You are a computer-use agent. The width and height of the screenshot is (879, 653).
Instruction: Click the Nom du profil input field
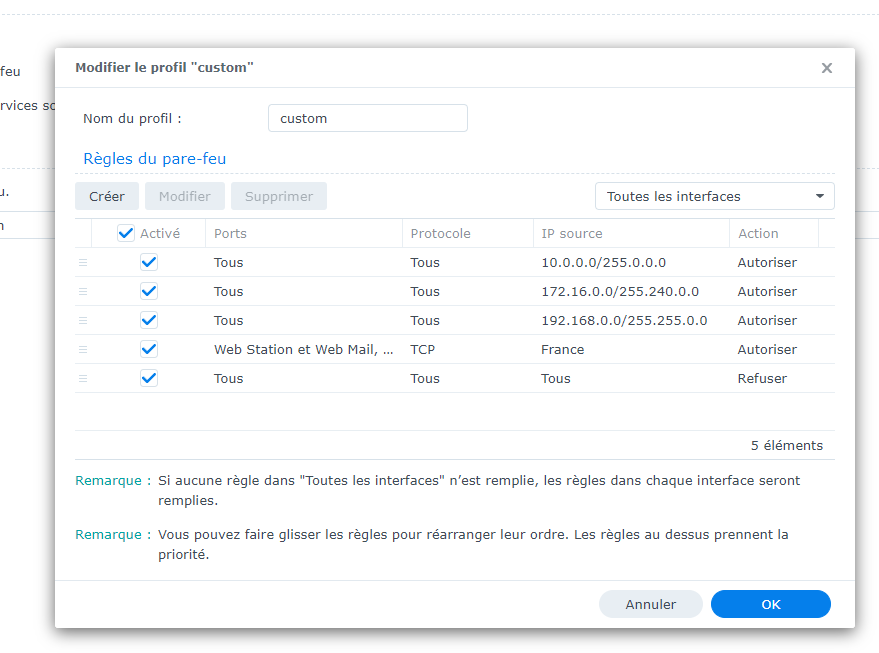[x=368, y=118]
